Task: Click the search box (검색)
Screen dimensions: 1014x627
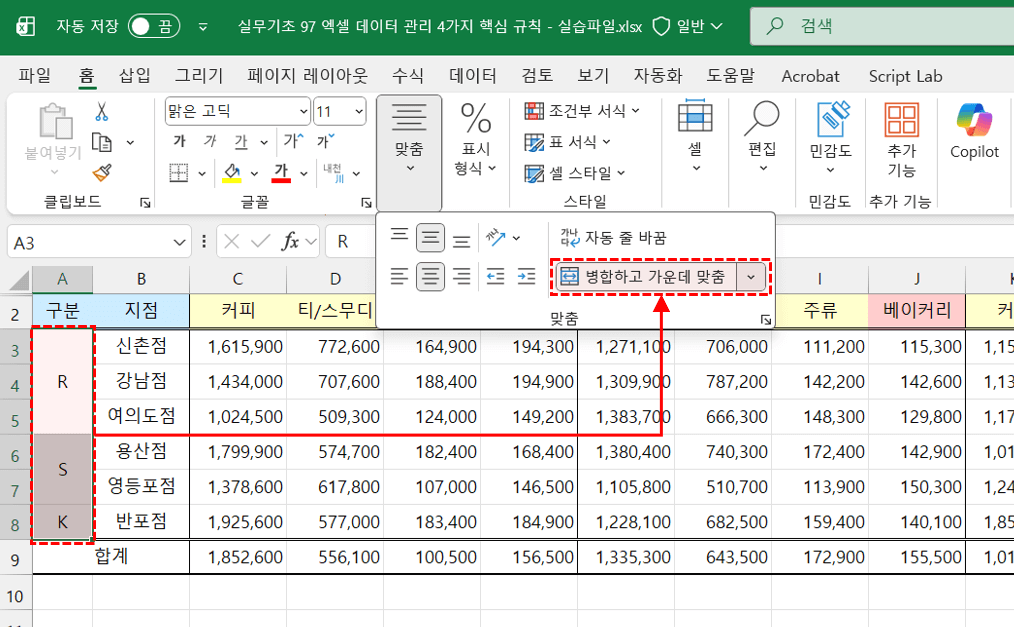Action: pos(880,27)
